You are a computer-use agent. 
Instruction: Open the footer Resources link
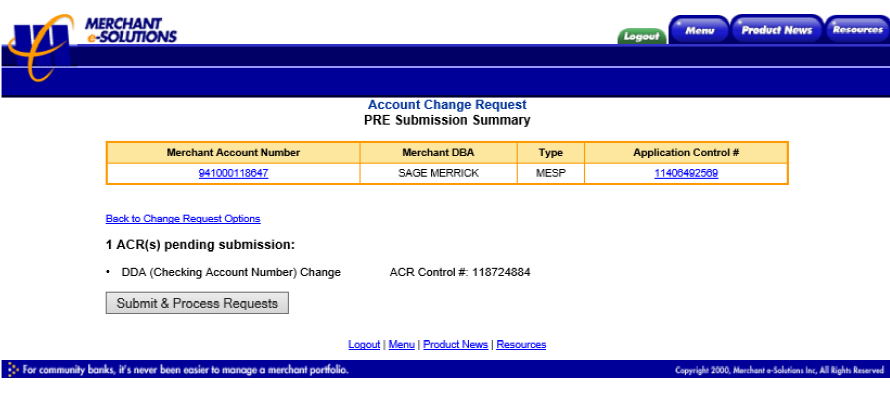[x=521, y=345]
